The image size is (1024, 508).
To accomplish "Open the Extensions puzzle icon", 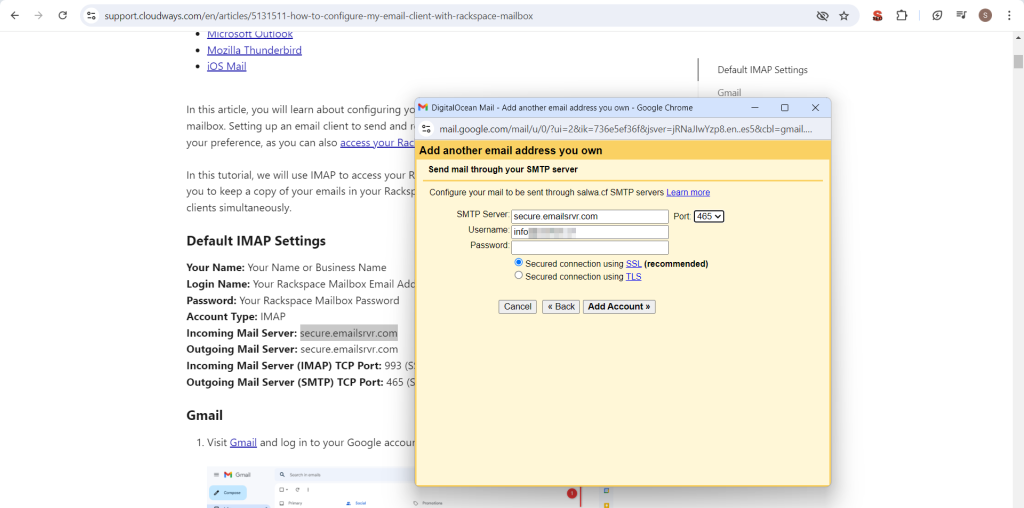I will (901, 16).
